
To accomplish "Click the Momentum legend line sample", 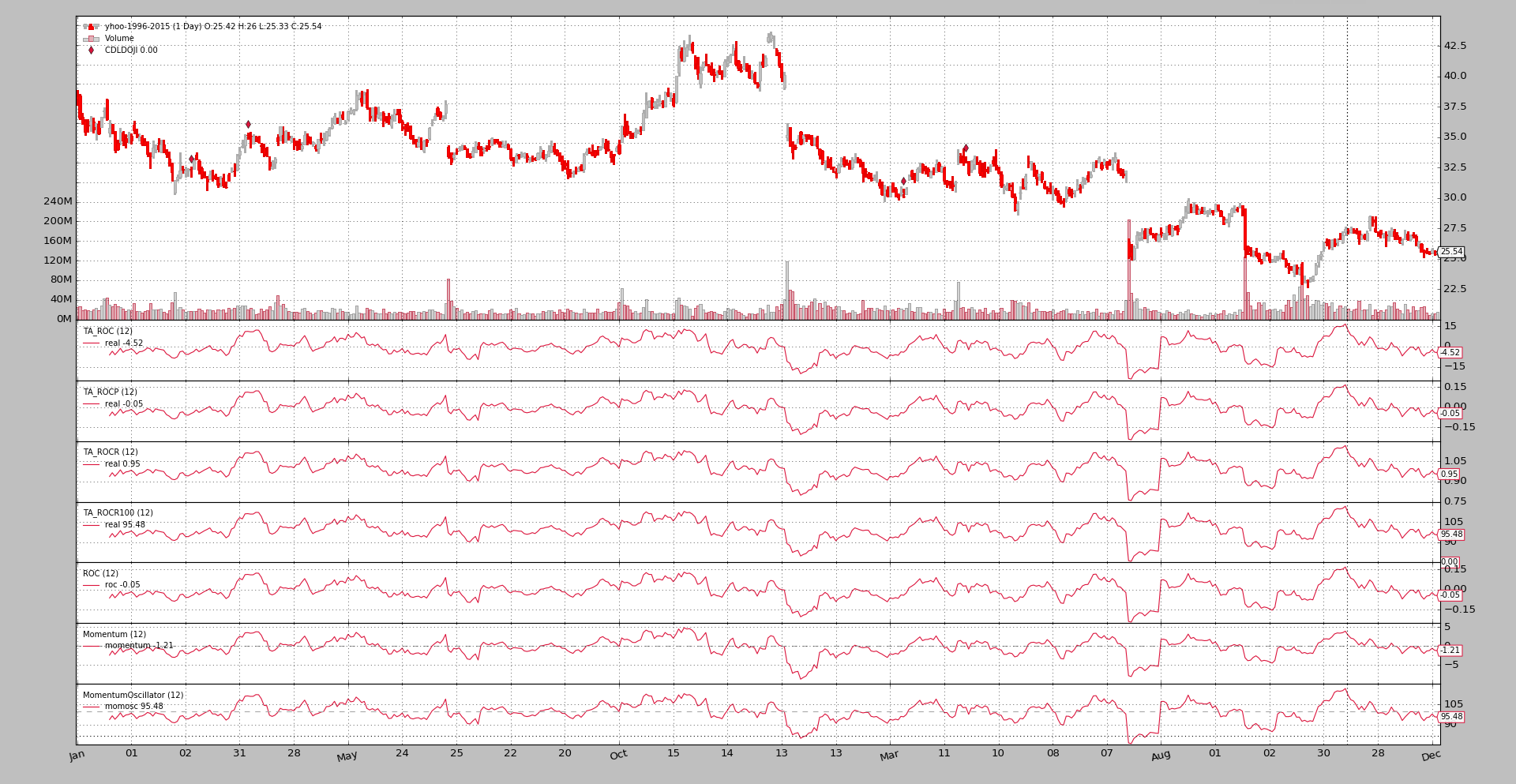I will [91, 646].
